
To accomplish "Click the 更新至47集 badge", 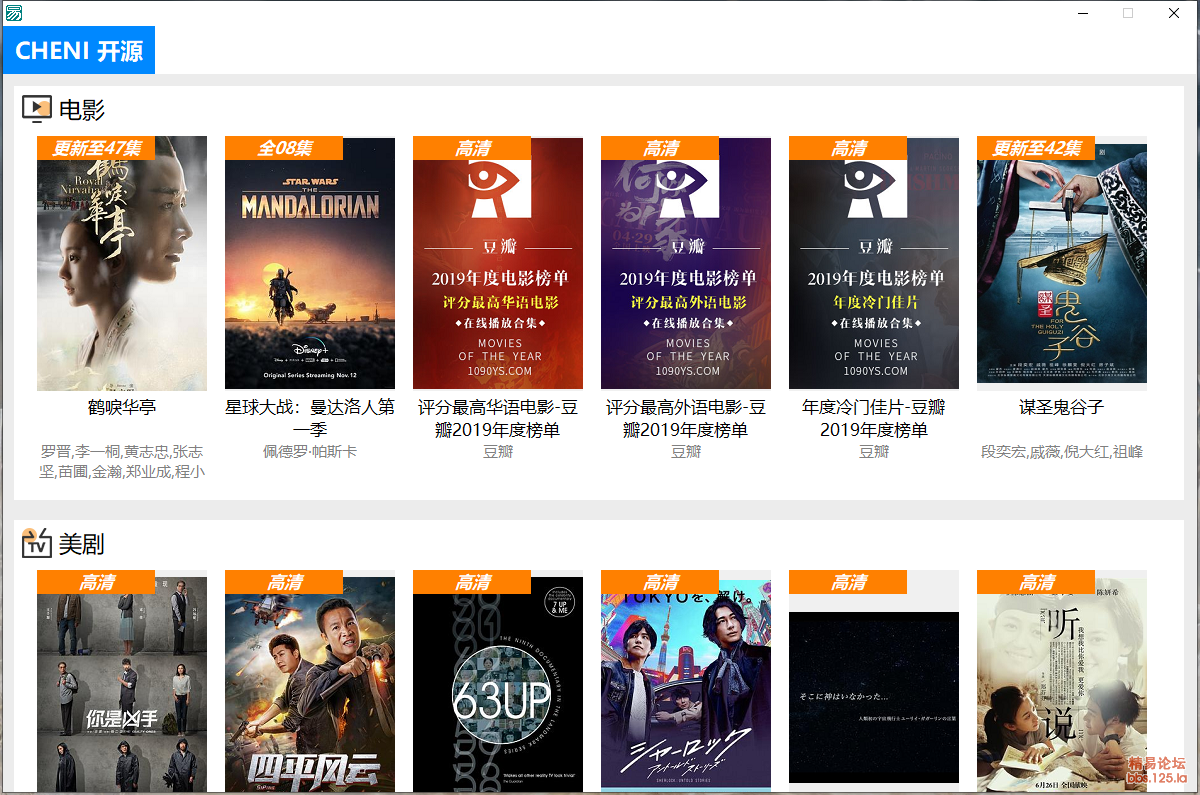I will pos(96,148).
